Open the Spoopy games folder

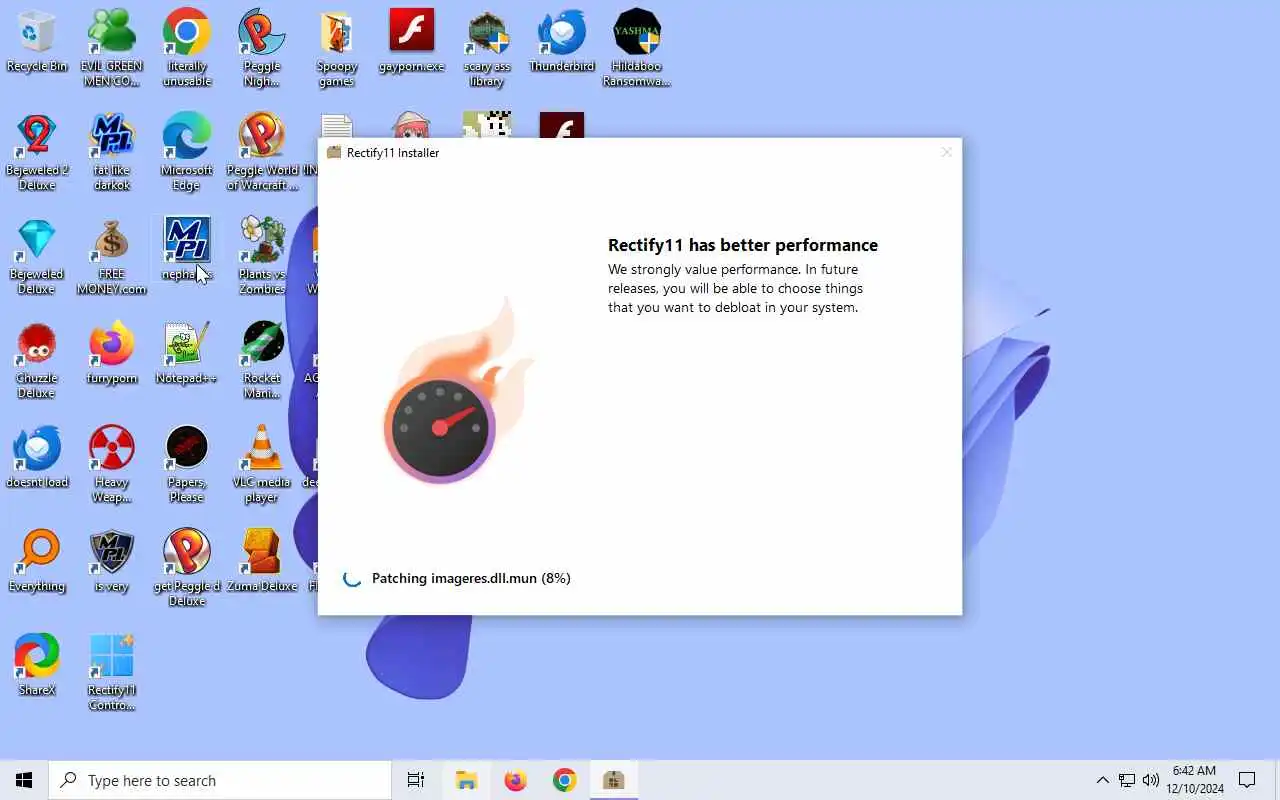point(337,48)
